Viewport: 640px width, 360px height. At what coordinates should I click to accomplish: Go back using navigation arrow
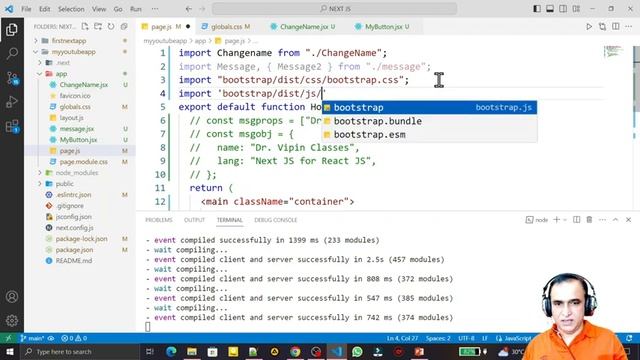[189, 9]
